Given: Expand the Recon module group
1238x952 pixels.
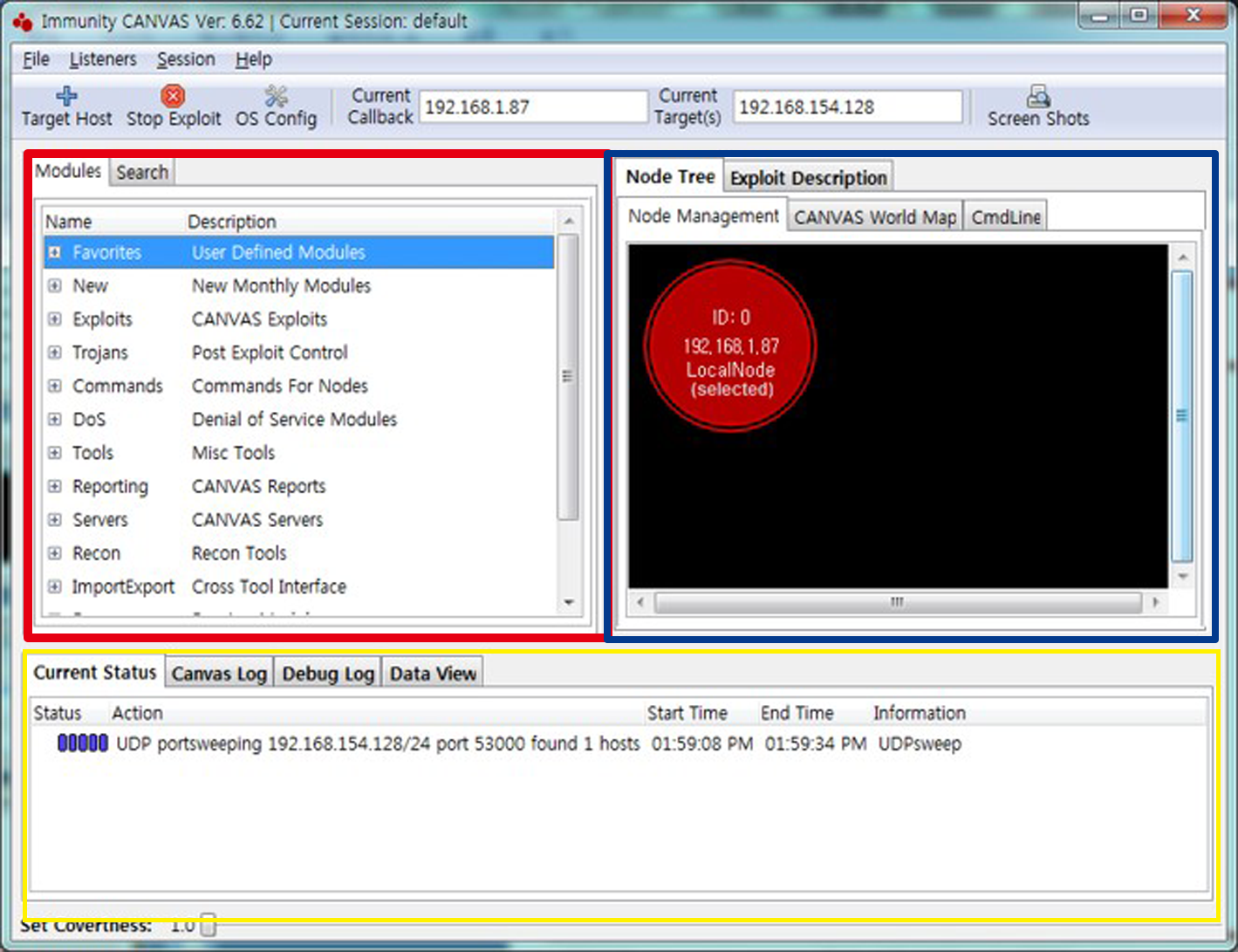Looking at the screenshot, I should (x=55, y=553).
